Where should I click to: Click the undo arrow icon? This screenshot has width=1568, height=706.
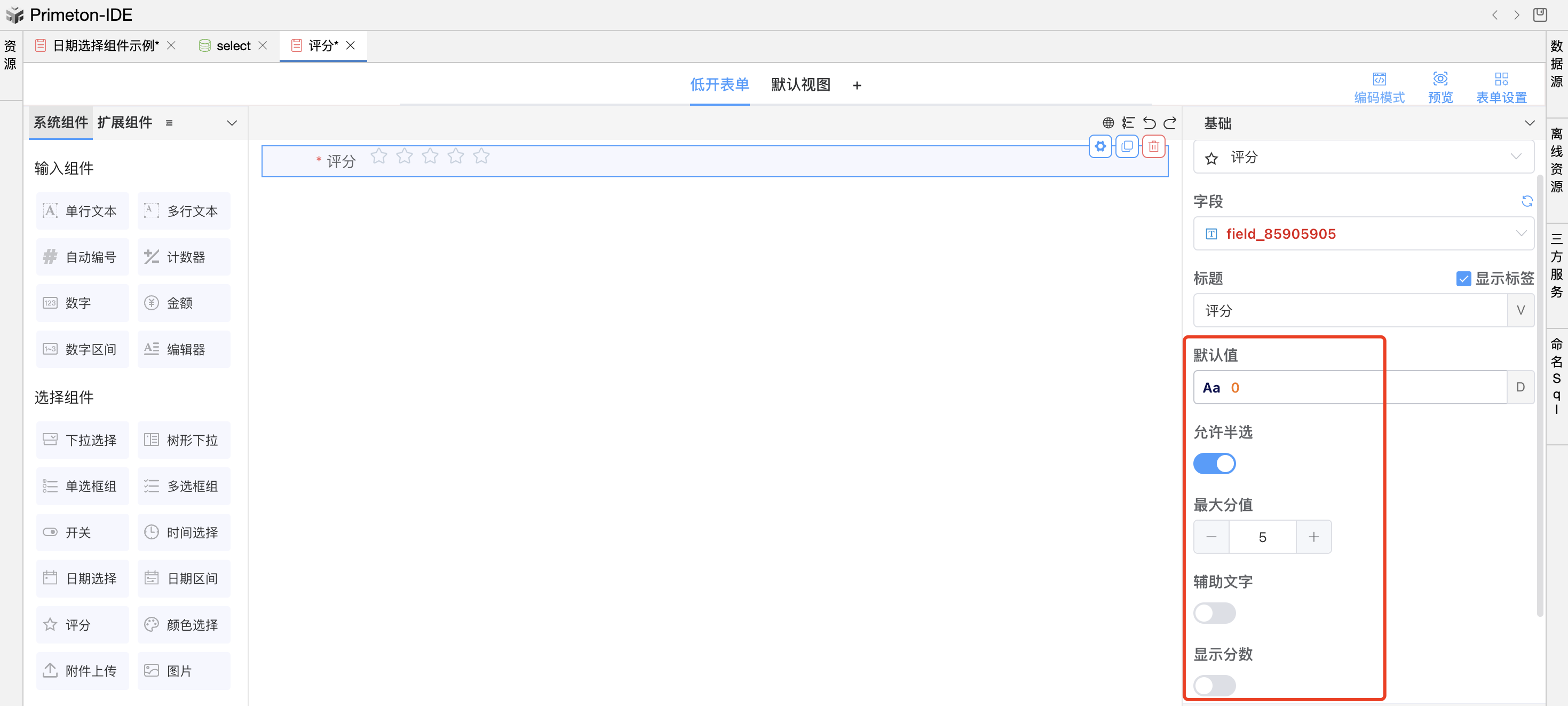pyautogui.click(x=1149, y=123)
